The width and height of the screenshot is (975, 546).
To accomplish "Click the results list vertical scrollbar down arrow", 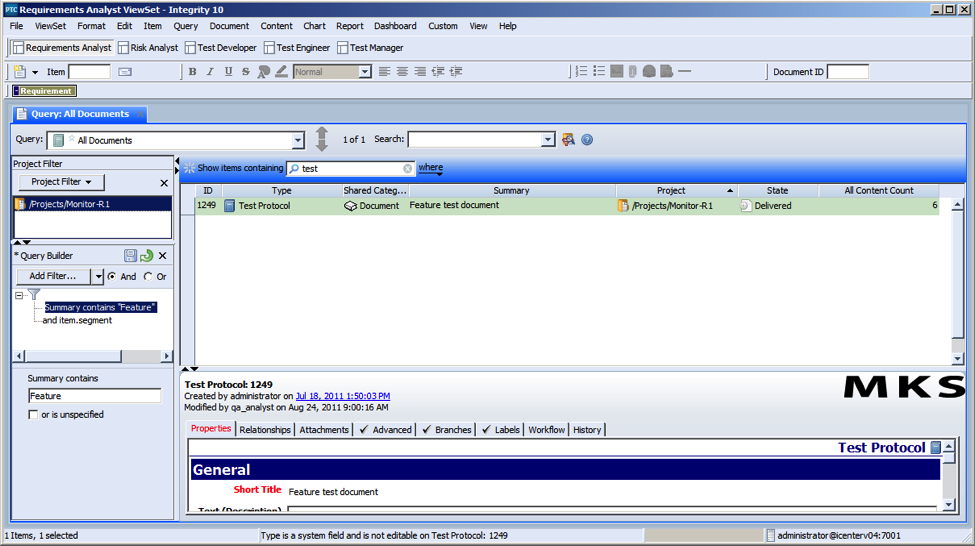I will tap(958, 359).
